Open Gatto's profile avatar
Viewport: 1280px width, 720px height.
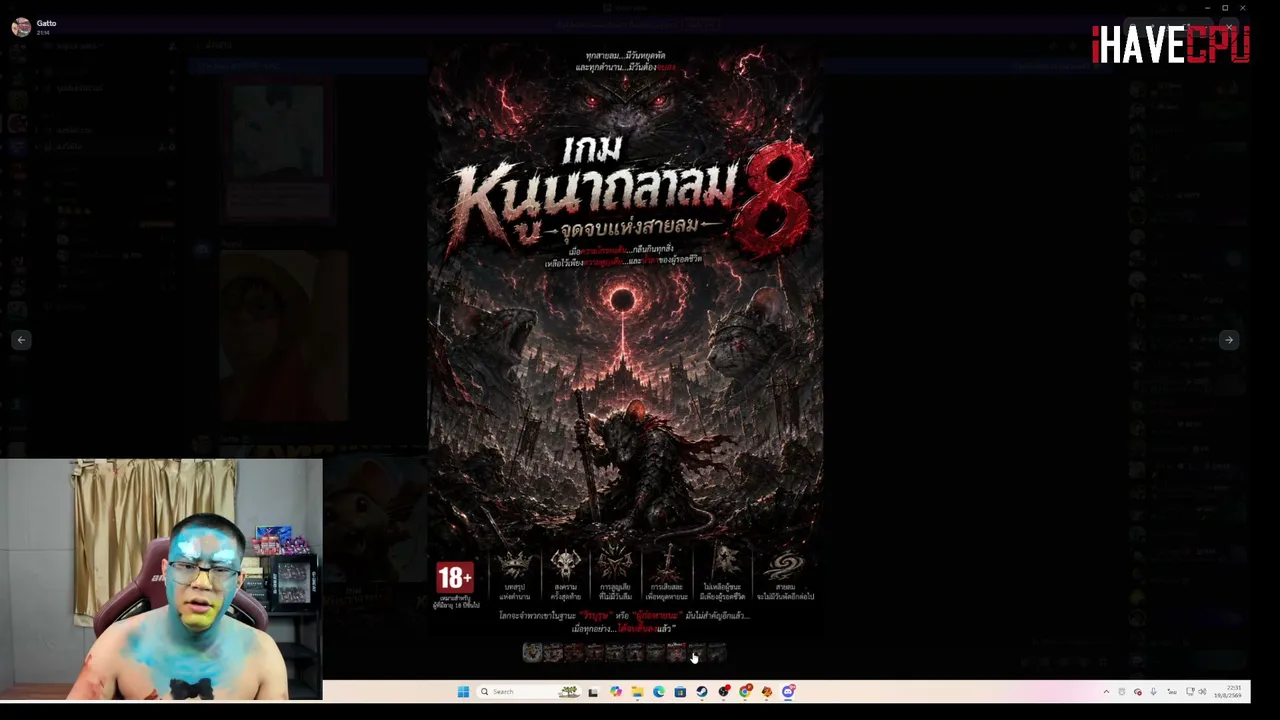click(21, 27)
